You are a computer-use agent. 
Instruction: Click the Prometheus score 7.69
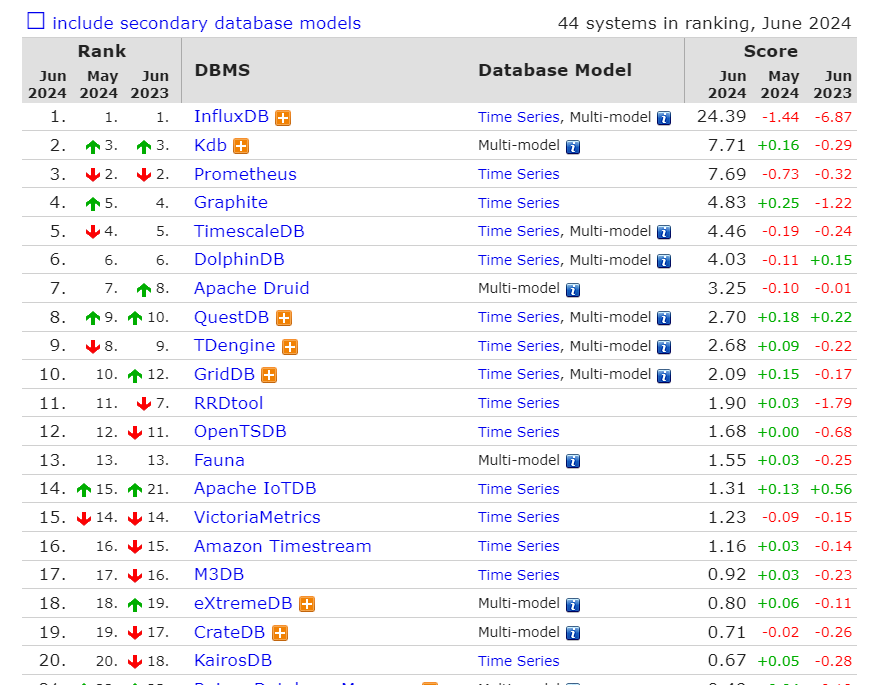click(727, 174)
